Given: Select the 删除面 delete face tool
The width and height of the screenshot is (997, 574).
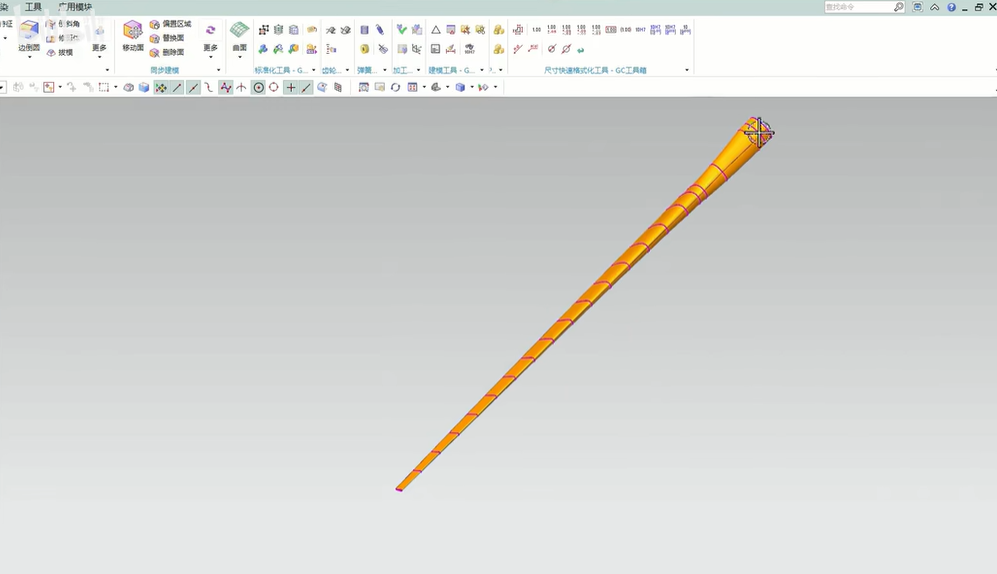Looking at the screenshot, I should coord(167,53).
